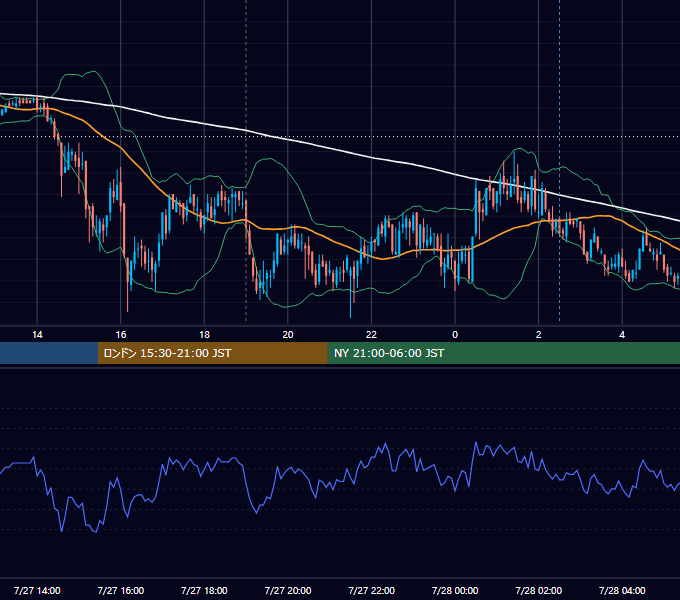This screenshot has height=600, width=680.
Task: Click the 4 hour label on price chart axis
Action: (622, 335)
